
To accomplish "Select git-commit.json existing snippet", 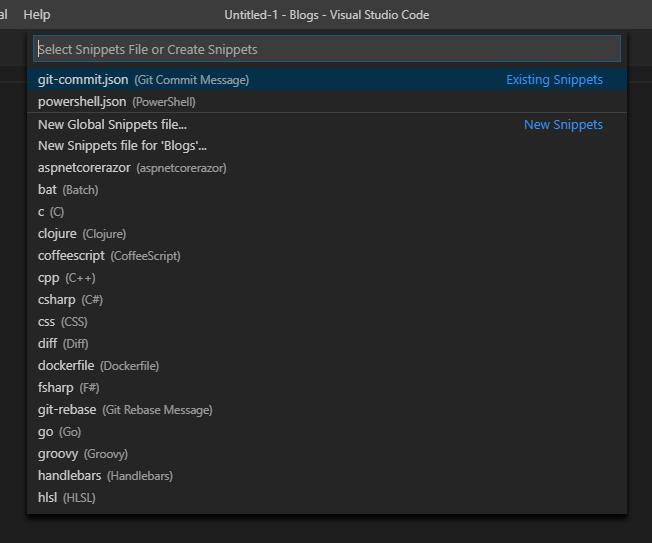I will tap(327, 79).
